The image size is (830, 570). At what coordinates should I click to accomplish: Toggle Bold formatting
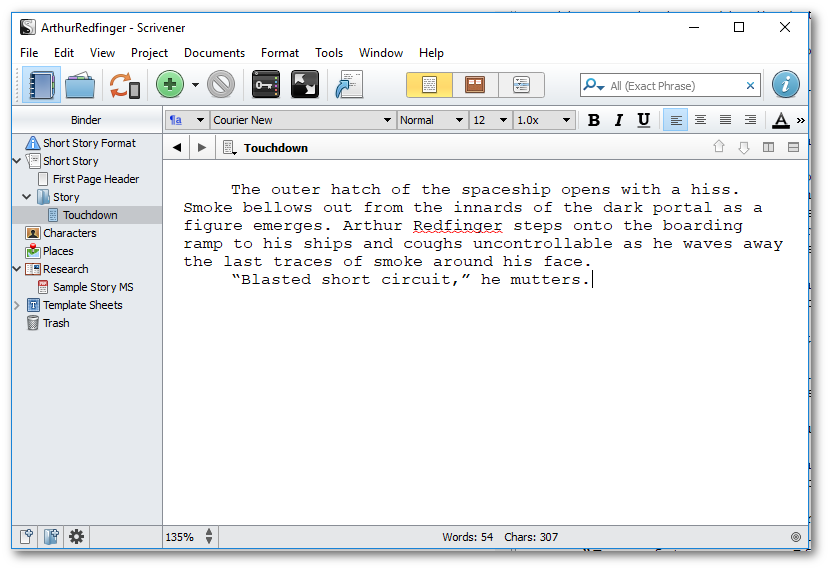[594, 120]
